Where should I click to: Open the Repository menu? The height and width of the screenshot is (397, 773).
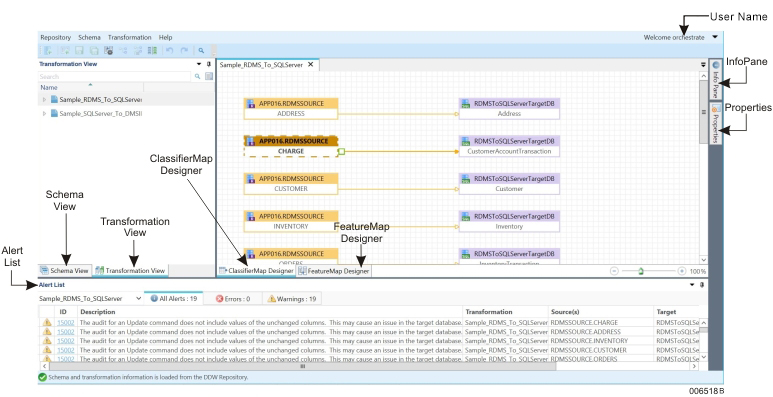(56, 37)
